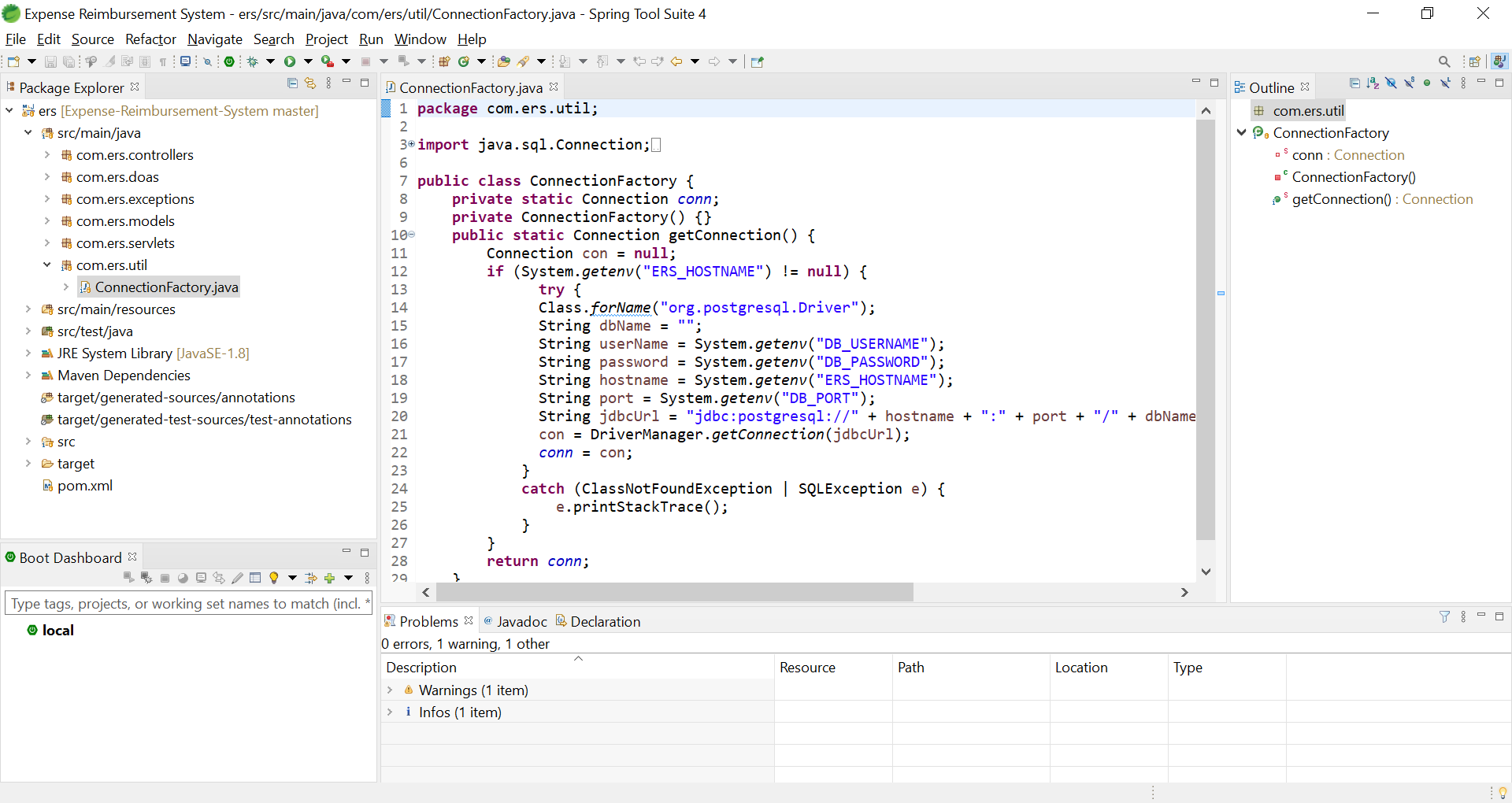
Task: Open the Source menu
Action: tap(93, 39)
